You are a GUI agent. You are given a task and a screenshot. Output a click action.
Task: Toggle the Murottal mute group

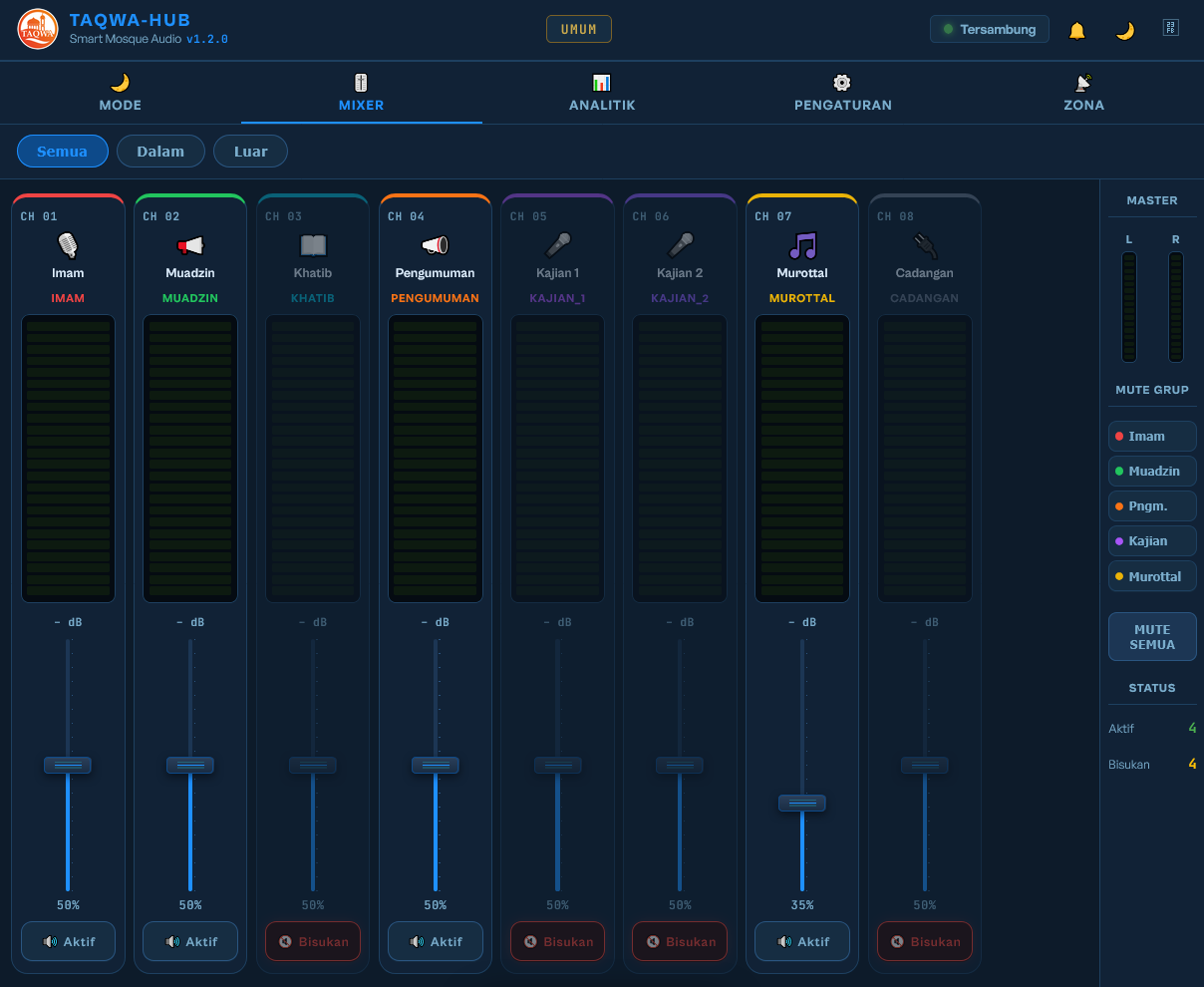(1152, 576)
